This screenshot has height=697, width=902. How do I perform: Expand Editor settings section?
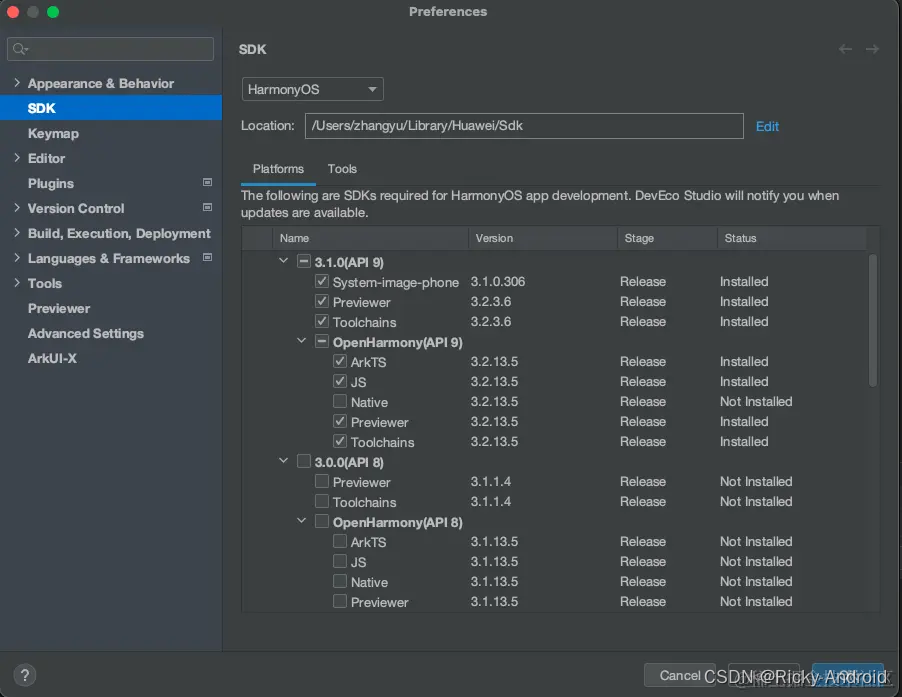17,158
